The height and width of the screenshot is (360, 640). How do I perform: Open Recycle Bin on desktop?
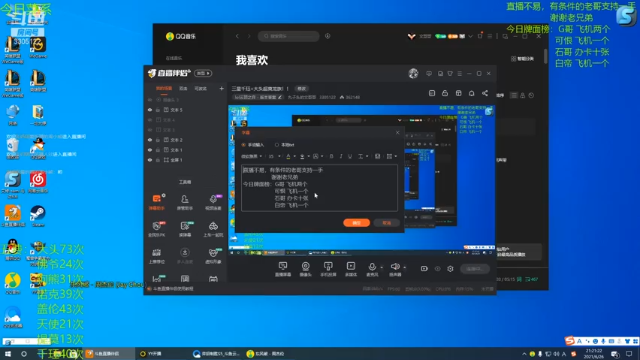click(x=13, y=148)
